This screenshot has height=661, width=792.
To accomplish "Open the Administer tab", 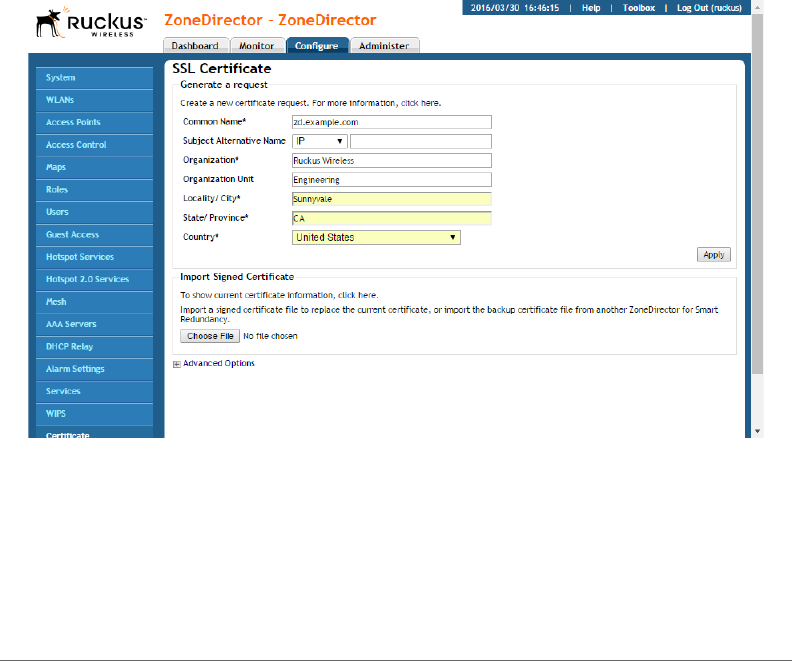I will coord(384,45).
